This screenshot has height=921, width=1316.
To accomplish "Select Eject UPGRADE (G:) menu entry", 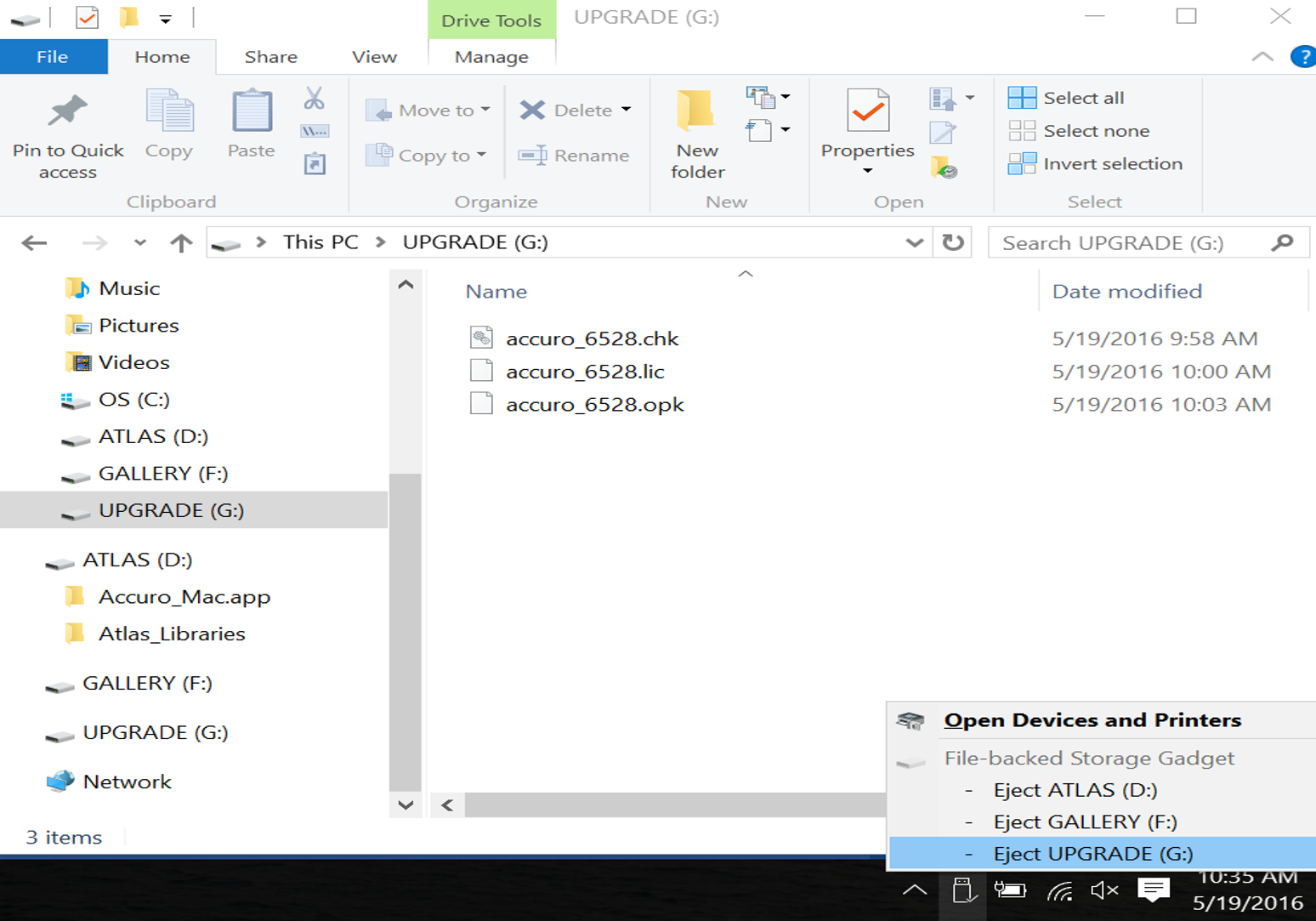I will (1102, 853).
